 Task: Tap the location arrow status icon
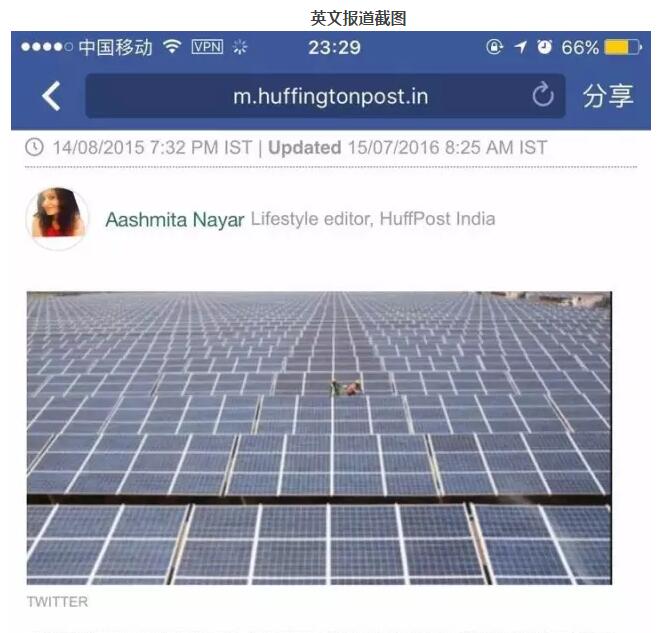point(521,47)
